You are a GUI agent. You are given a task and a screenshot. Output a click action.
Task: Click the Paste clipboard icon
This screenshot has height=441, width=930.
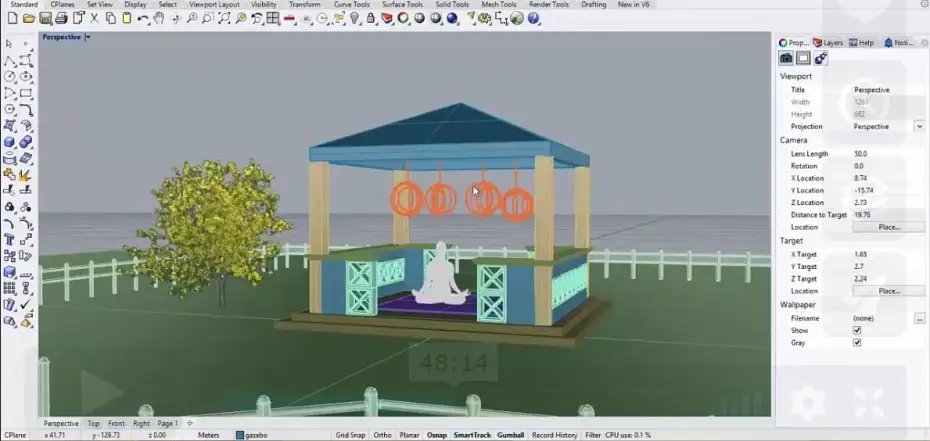[x=126, y=18]
